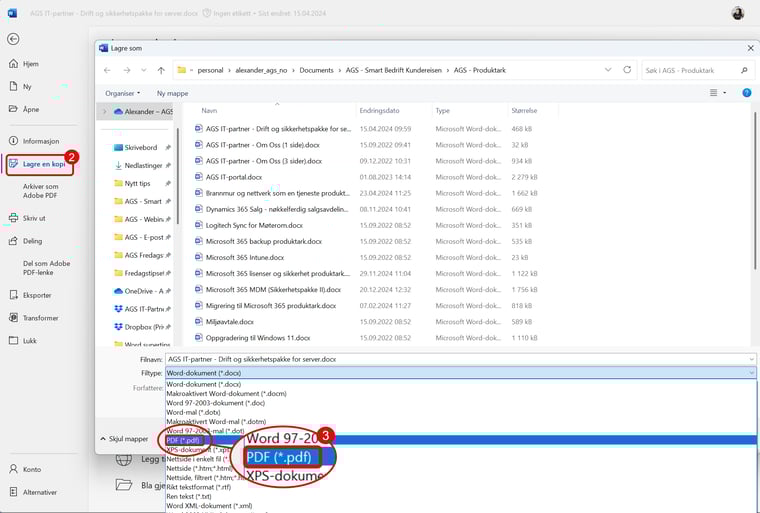760x513 pixels.
Task: Select file AGS IT-portal.docx
Action: click(234, 177)
